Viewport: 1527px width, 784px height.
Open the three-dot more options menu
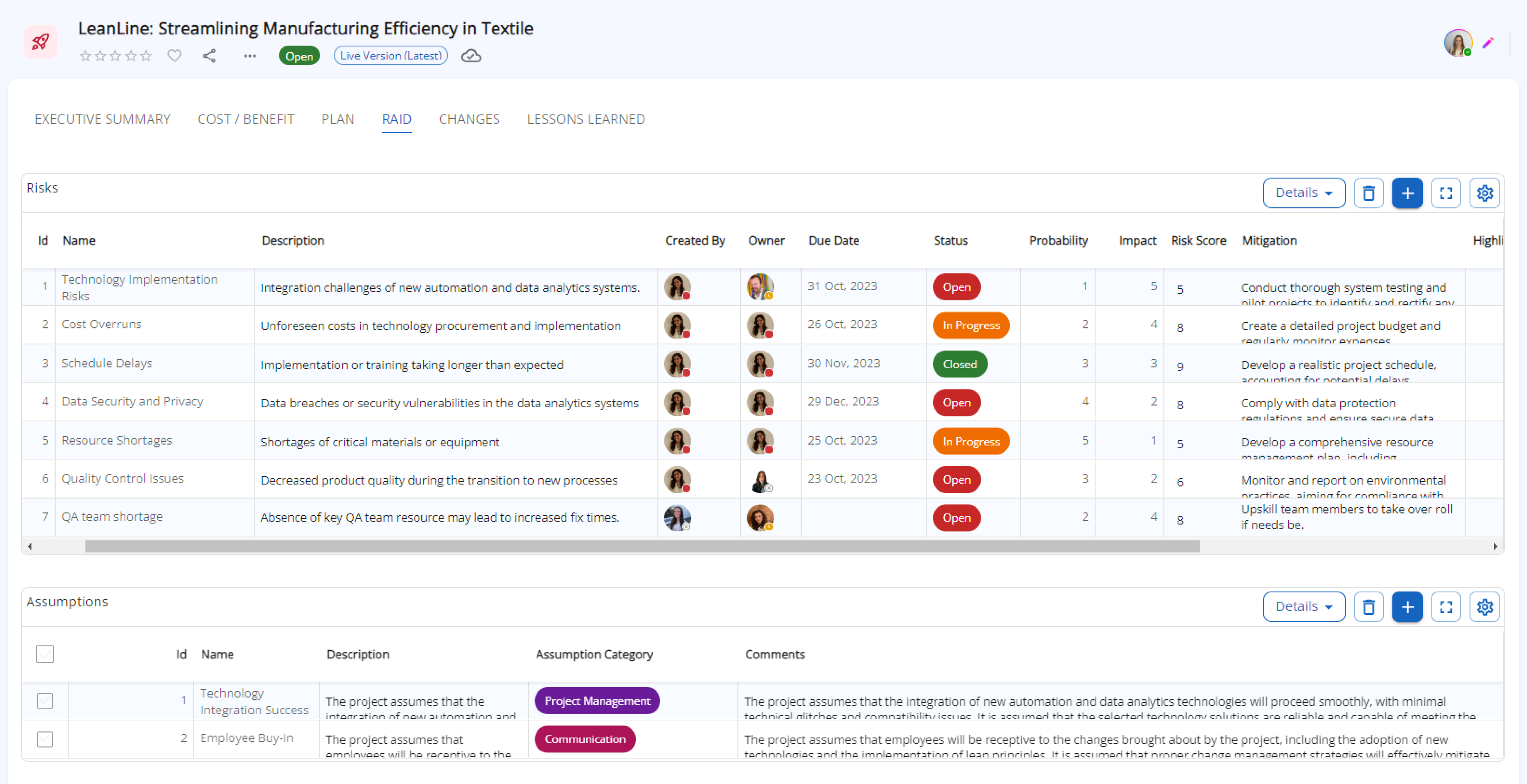click(250, 56)
